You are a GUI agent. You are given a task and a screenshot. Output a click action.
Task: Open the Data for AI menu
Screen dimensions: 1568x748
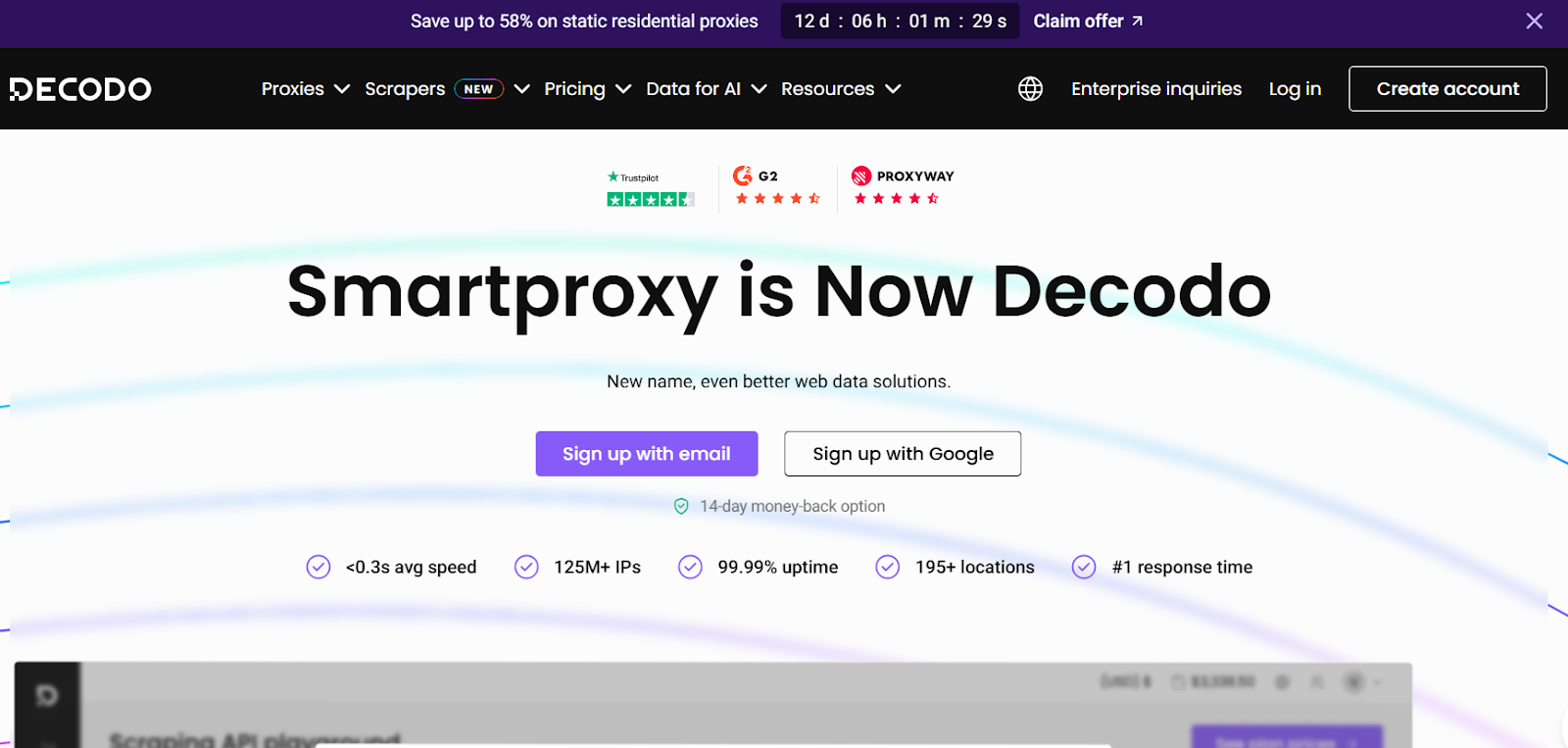click(693, 89)
